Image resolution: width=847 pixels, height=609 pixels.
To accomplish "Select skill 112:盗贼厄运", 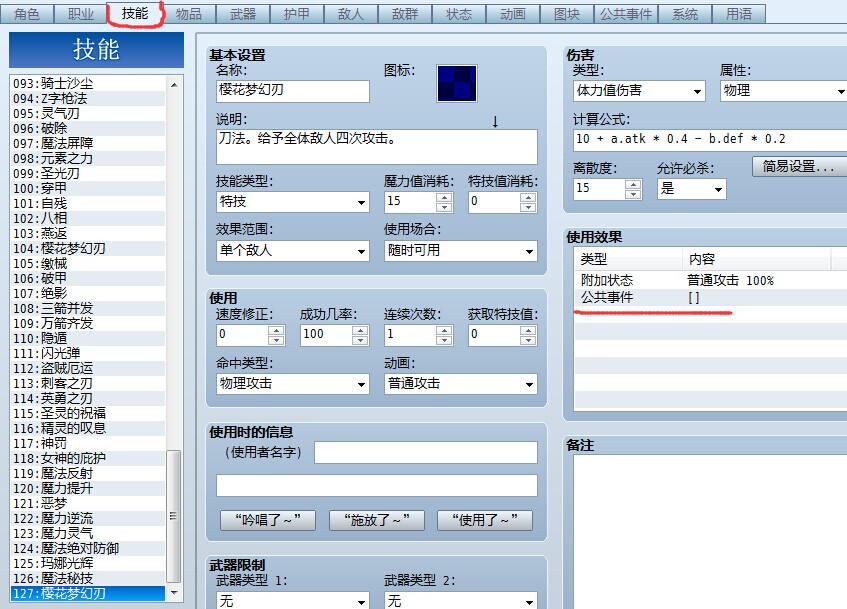I will [x=88, y=368].
